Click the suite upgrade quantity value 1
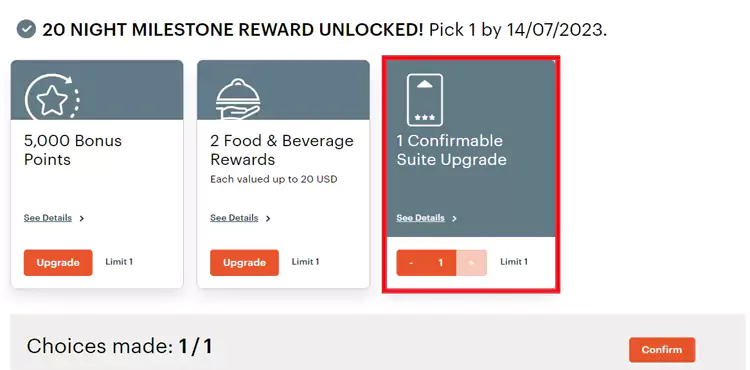 [441, 262]
